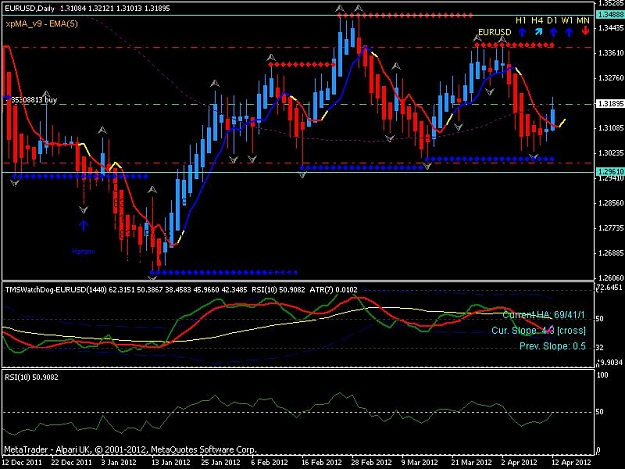Click the red down arrow under MN

[x=585, y=31]
